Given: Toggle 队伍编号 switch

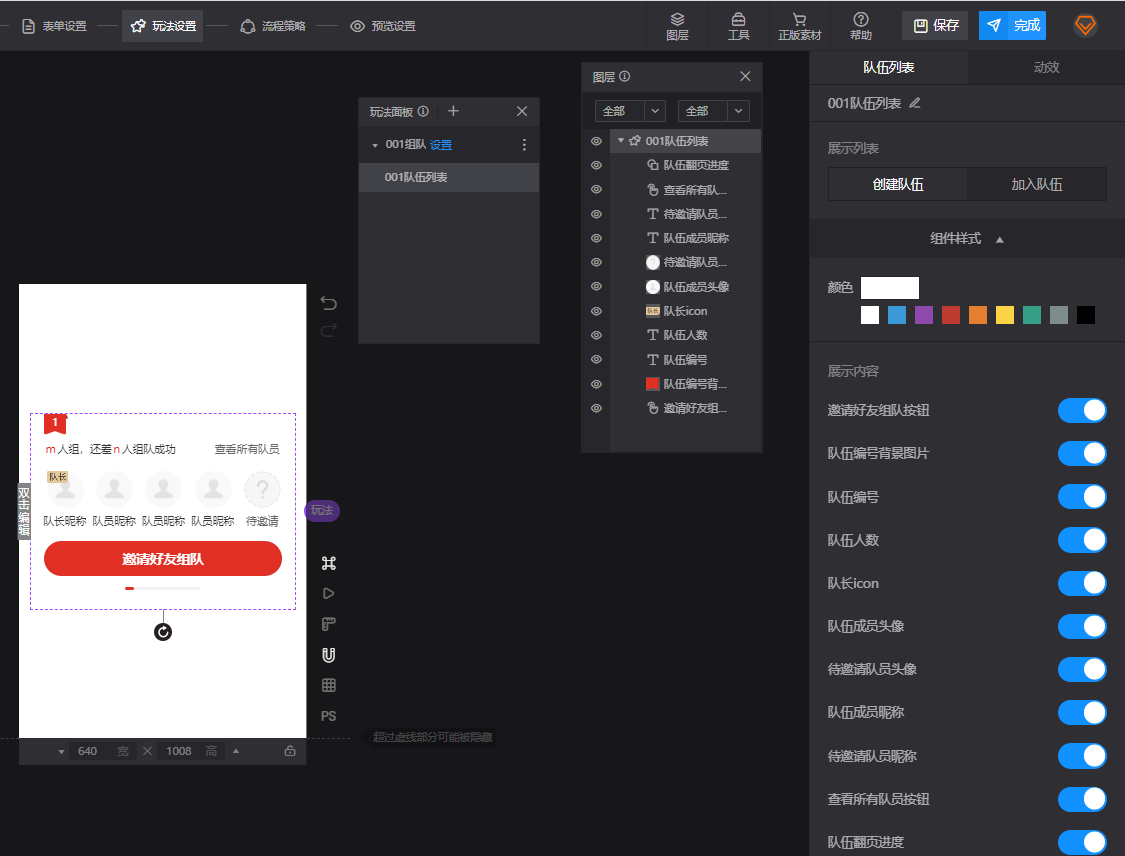Looking at the screenshot, I should click(x=1082, y=497).
